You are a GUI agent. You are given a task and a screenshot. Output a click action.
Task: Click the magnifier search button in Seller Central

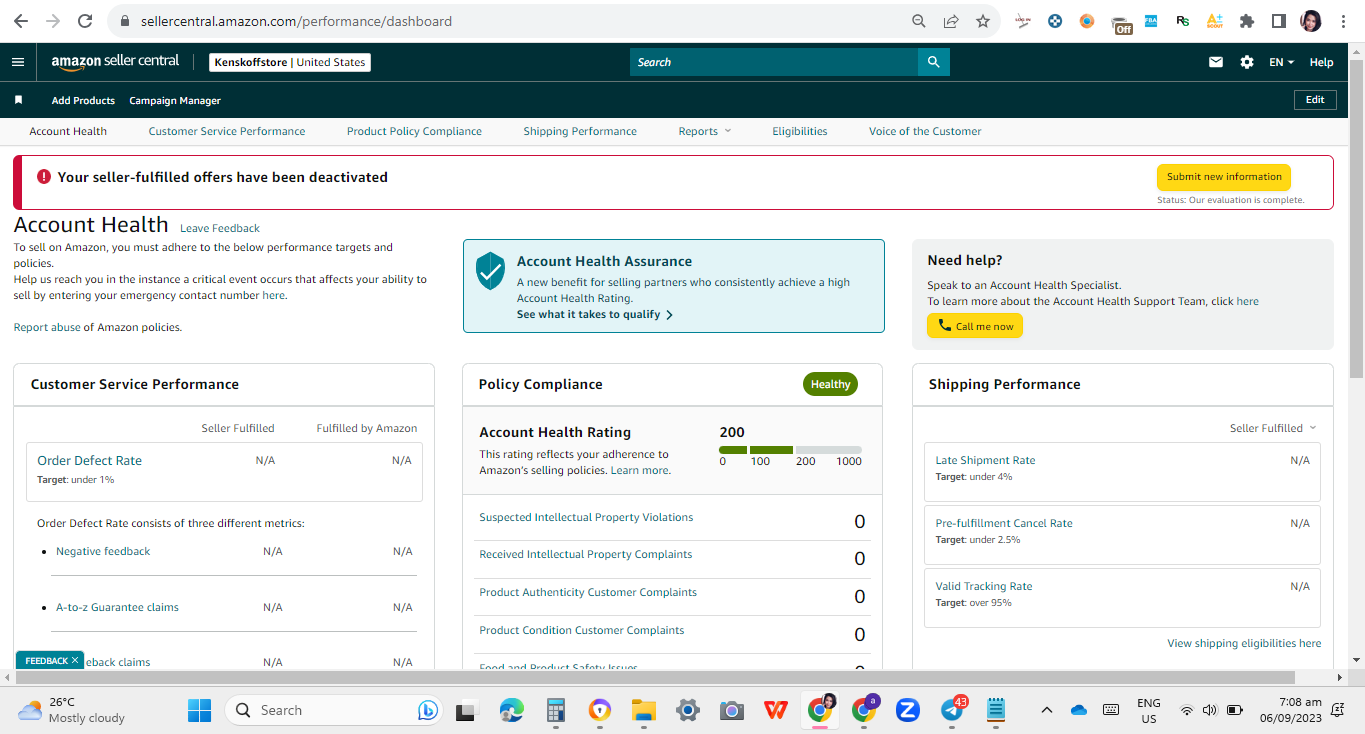click(x=934, y=62)
